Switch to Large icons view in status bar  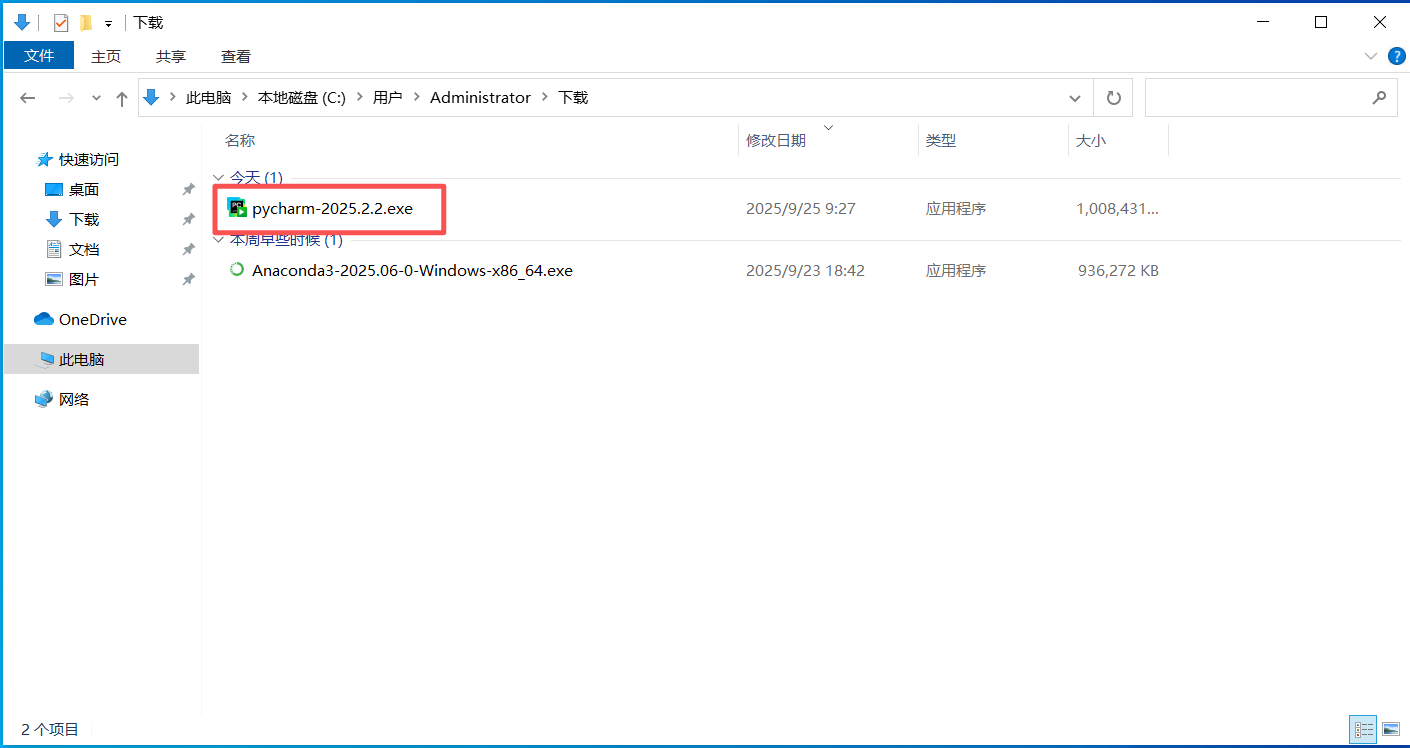[x=1390, y=730]
